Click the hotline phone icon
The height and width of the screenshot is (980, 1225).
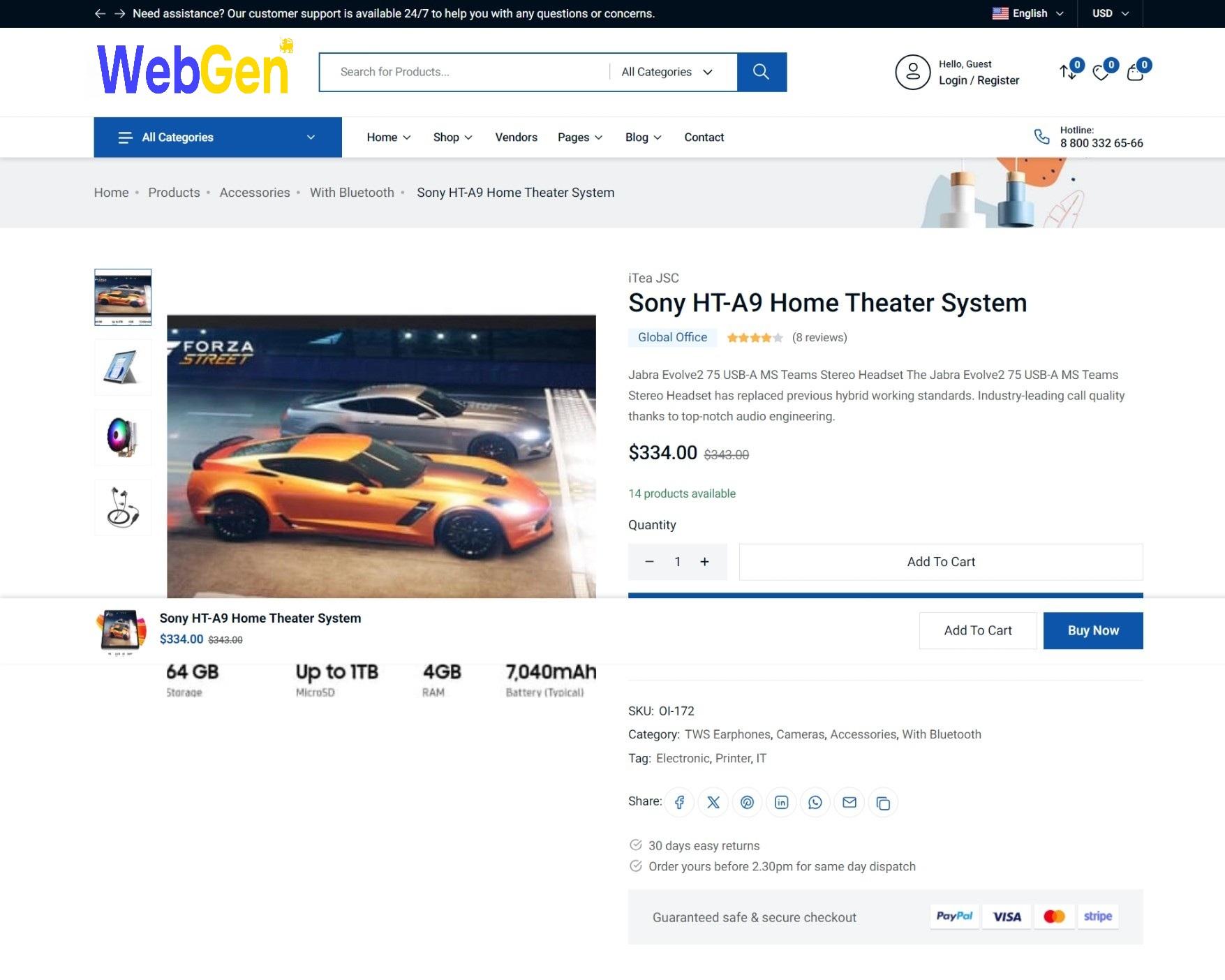(1041, 137)
